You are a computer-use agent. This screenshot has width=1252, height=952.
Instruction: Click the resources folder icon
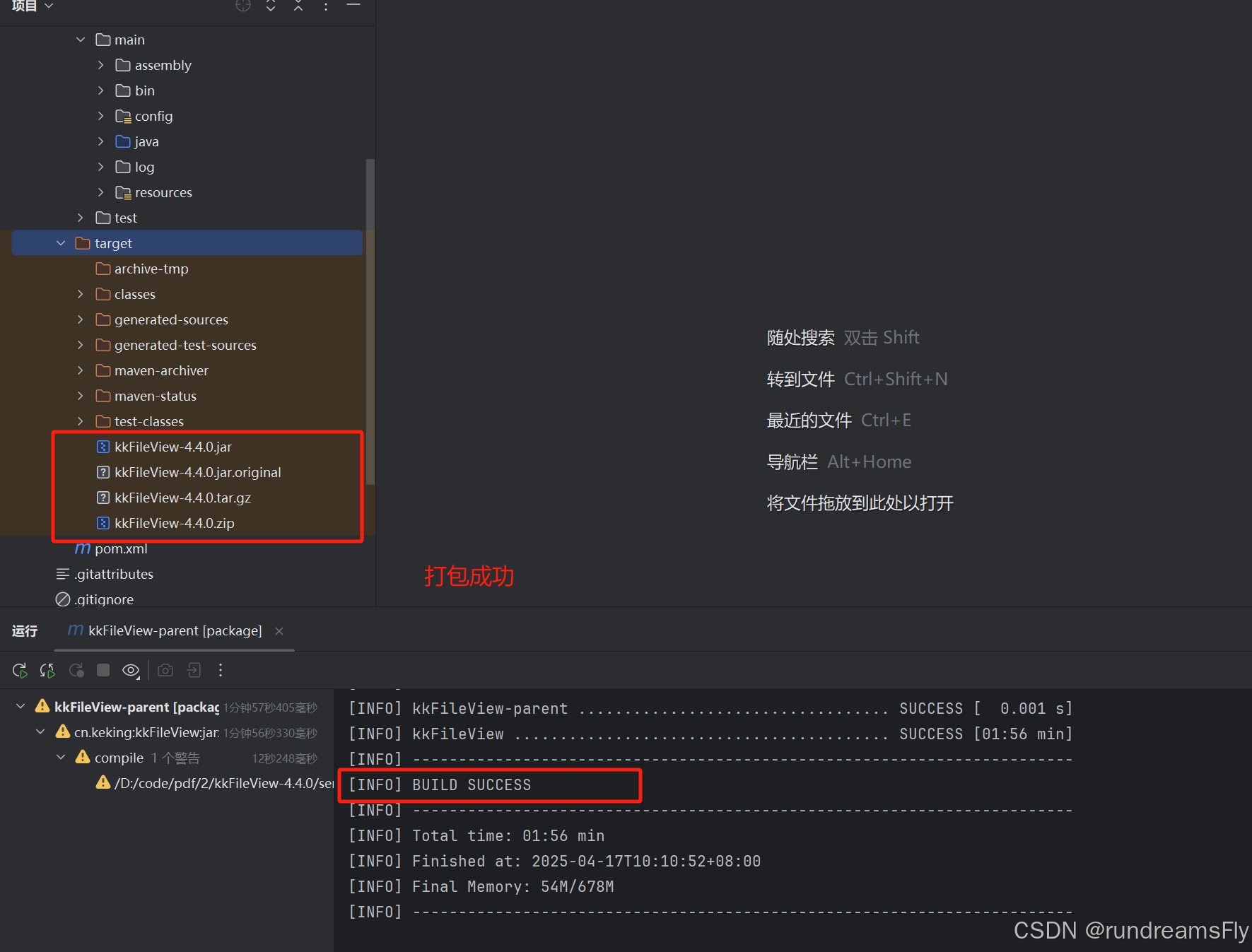tap(123, 192)
